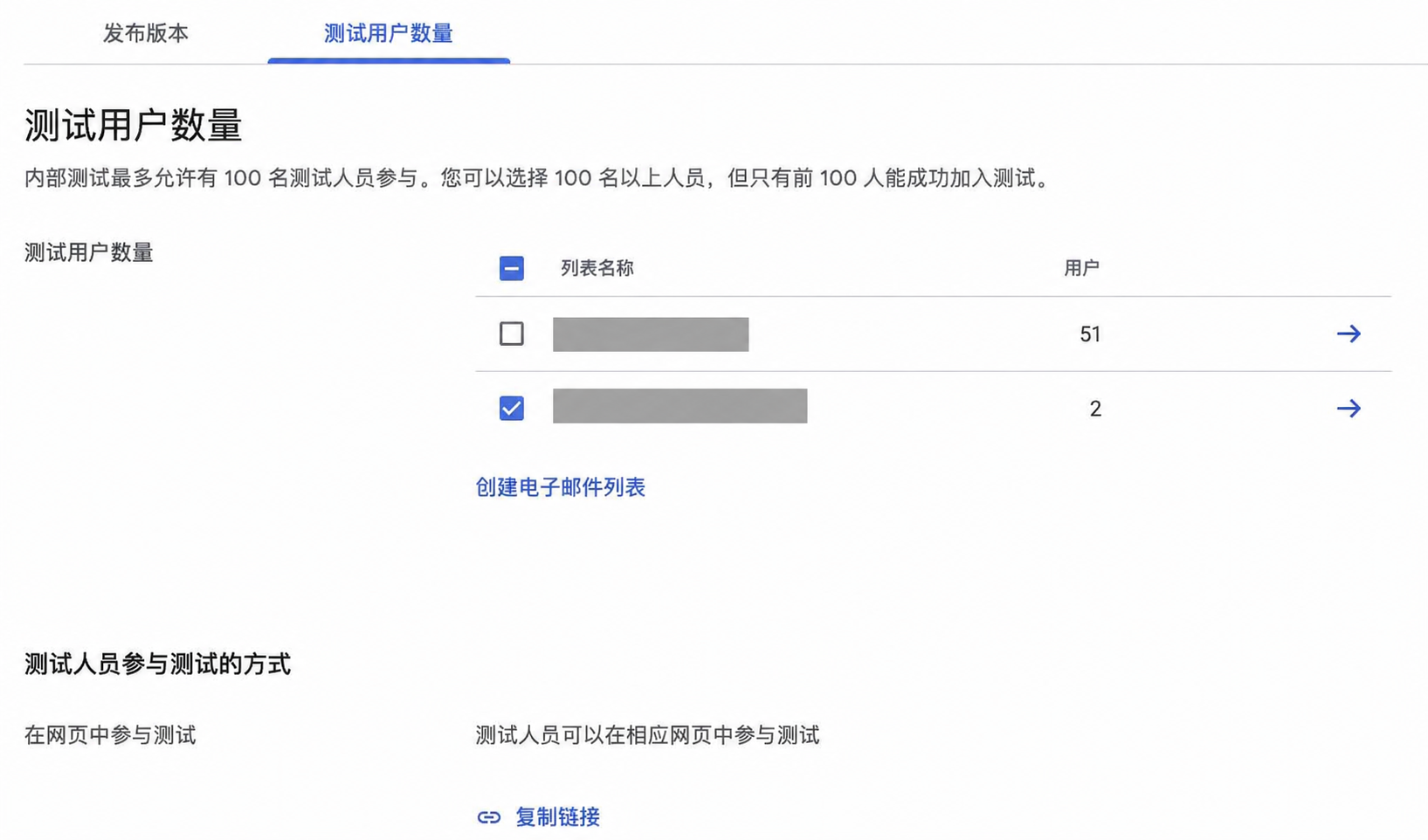Click the redacted name of 51-user list
The image size is (1428, 840).
(x=651, y=334)
